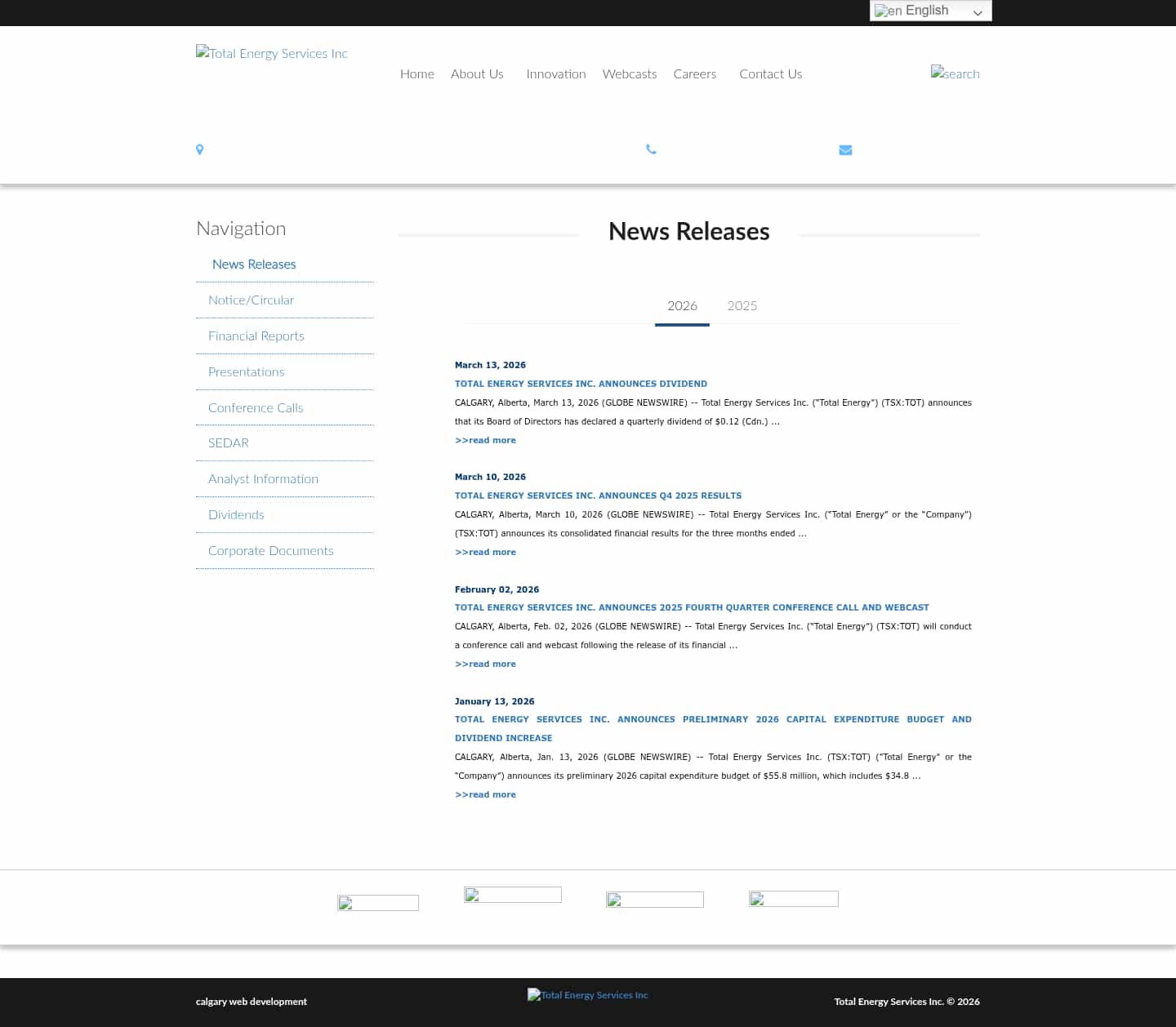The width and height of the screenshot is (1176, 1027).
Task: Click the email envelope icon
Action: [x=845, y=149]
